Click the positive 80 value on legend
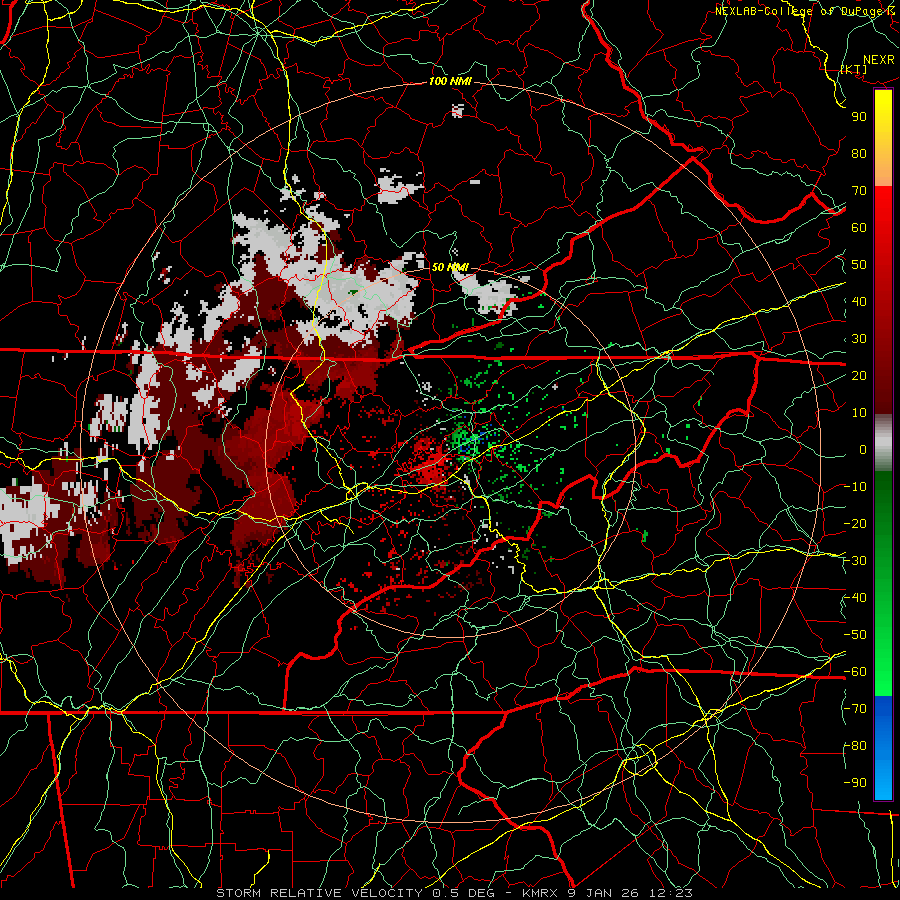Viewport: 900px width, 900px height. pyautogui.click(x=859, y=154)
